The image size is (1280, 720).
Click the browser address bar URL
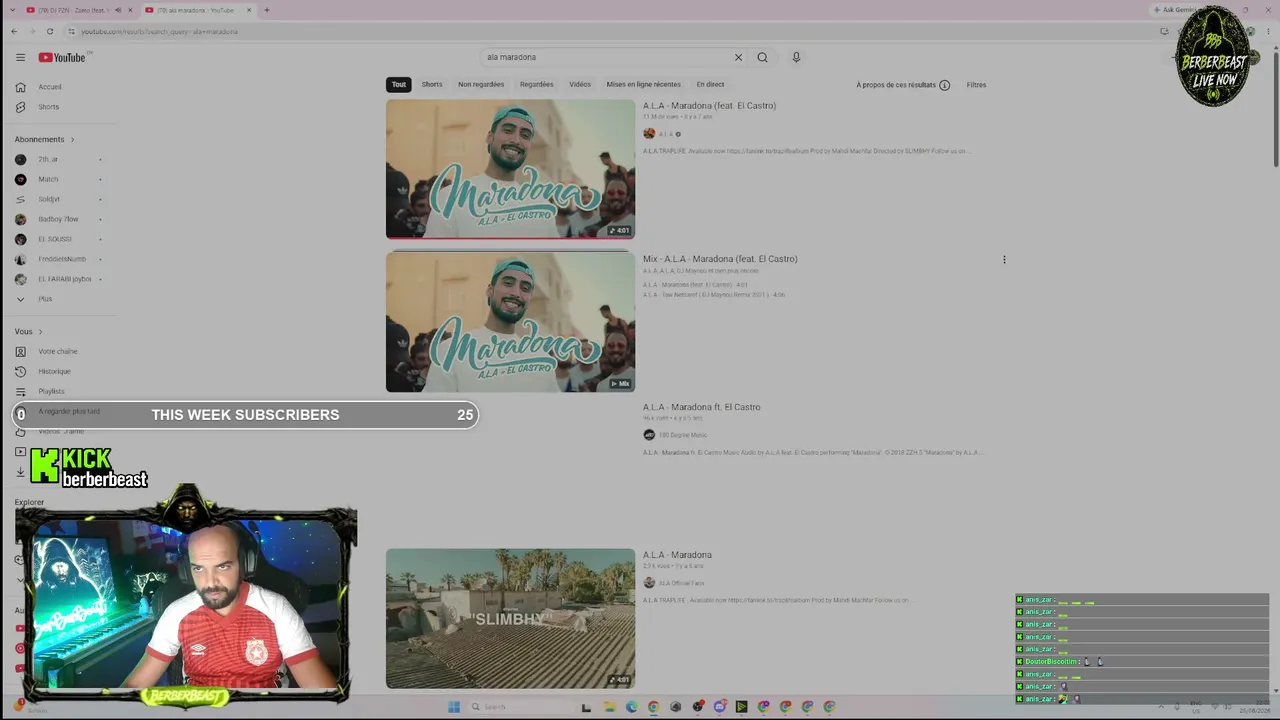[160, 32]
